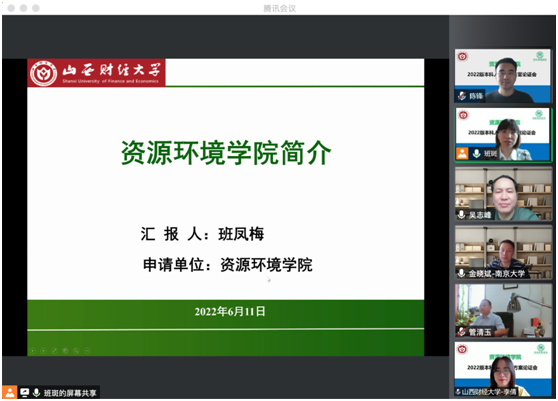
Task: Click muted microphone icon on 管清玉's tile
Action: (462, 332)
